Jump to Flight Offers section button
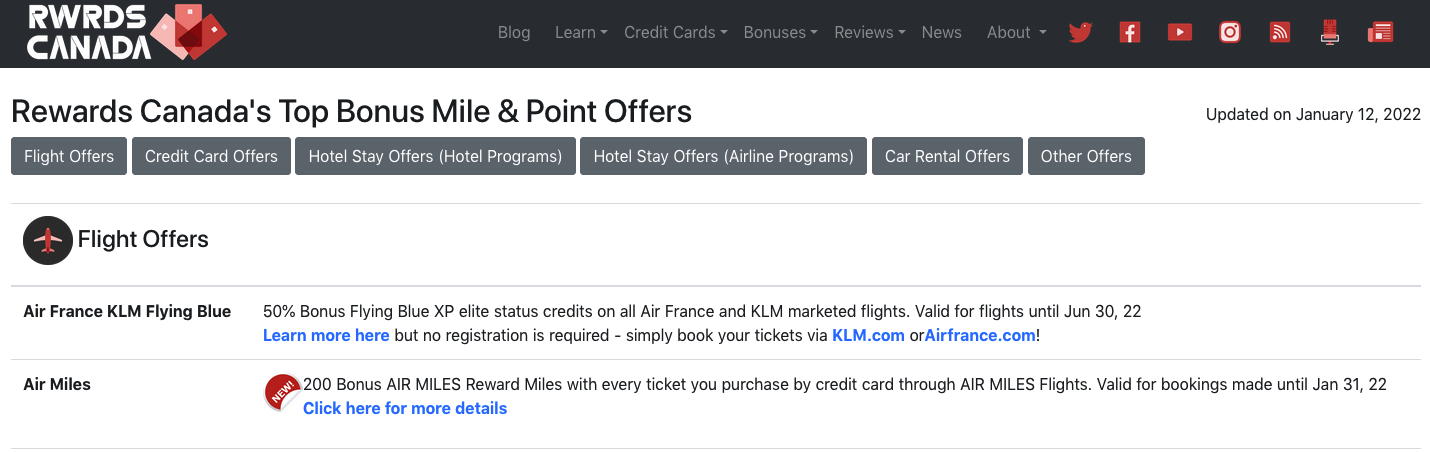Image resolution: width=1430 pixels, height=453 pixels. pos(69,156)
